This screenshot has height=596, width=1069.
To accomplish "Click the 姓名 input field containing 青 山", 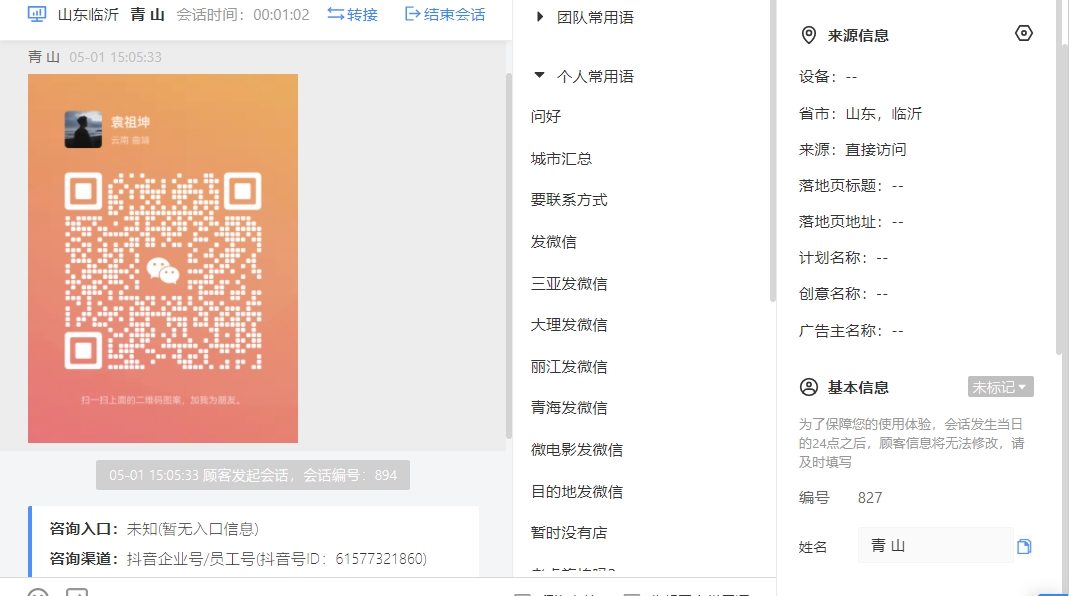I will point(935,546).
